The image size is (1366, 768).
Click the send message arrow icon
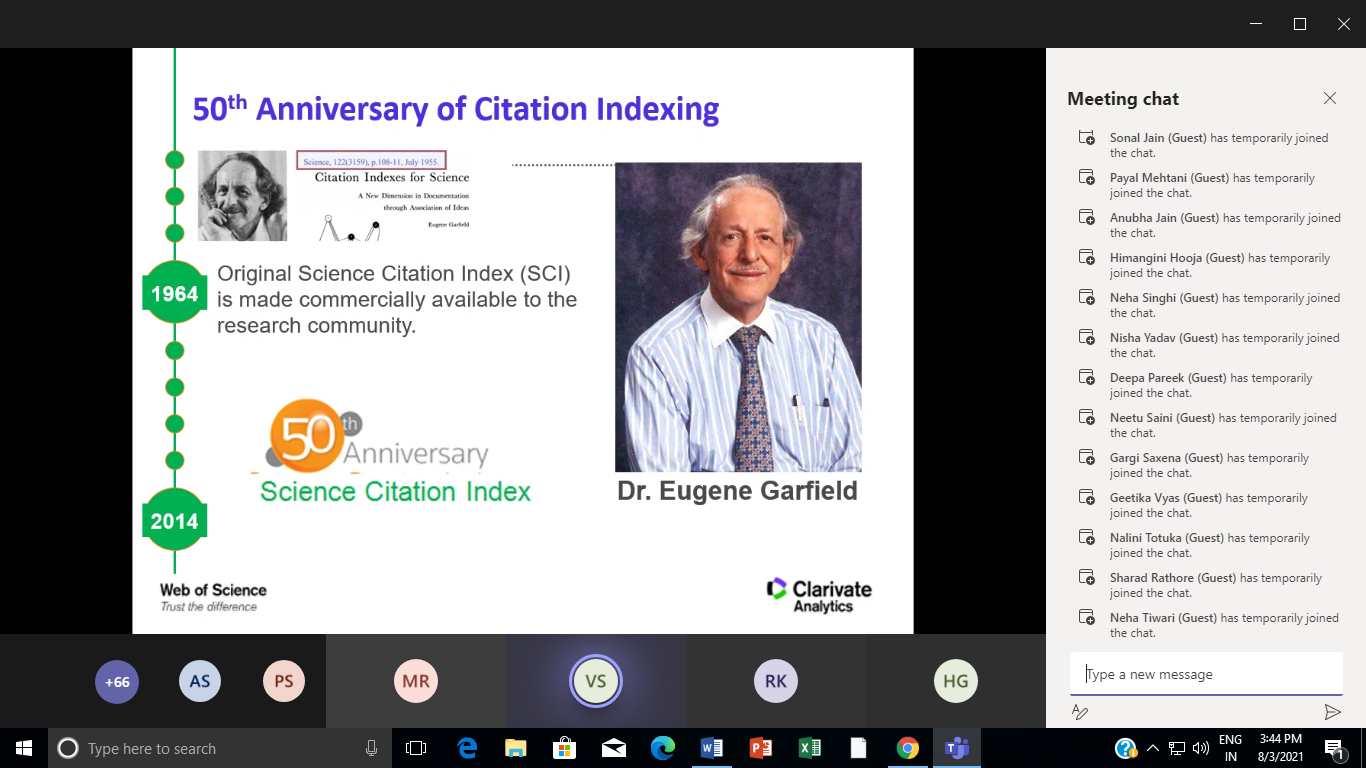(x=1332, y=712)
